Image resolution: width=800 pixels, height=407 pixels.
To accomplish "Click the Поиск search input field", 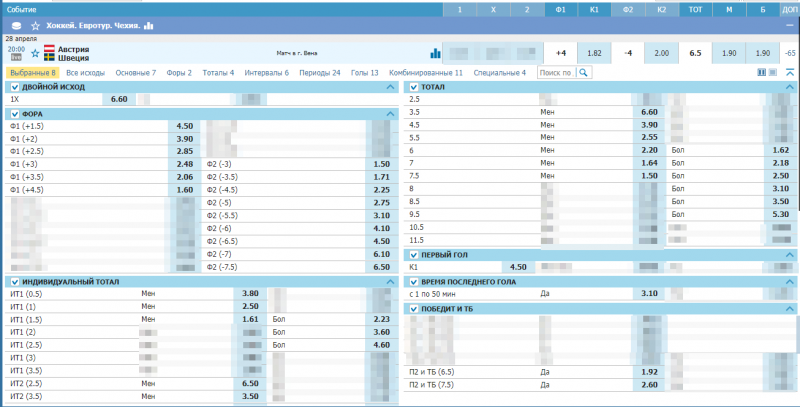I will click(x=555, y=73).
